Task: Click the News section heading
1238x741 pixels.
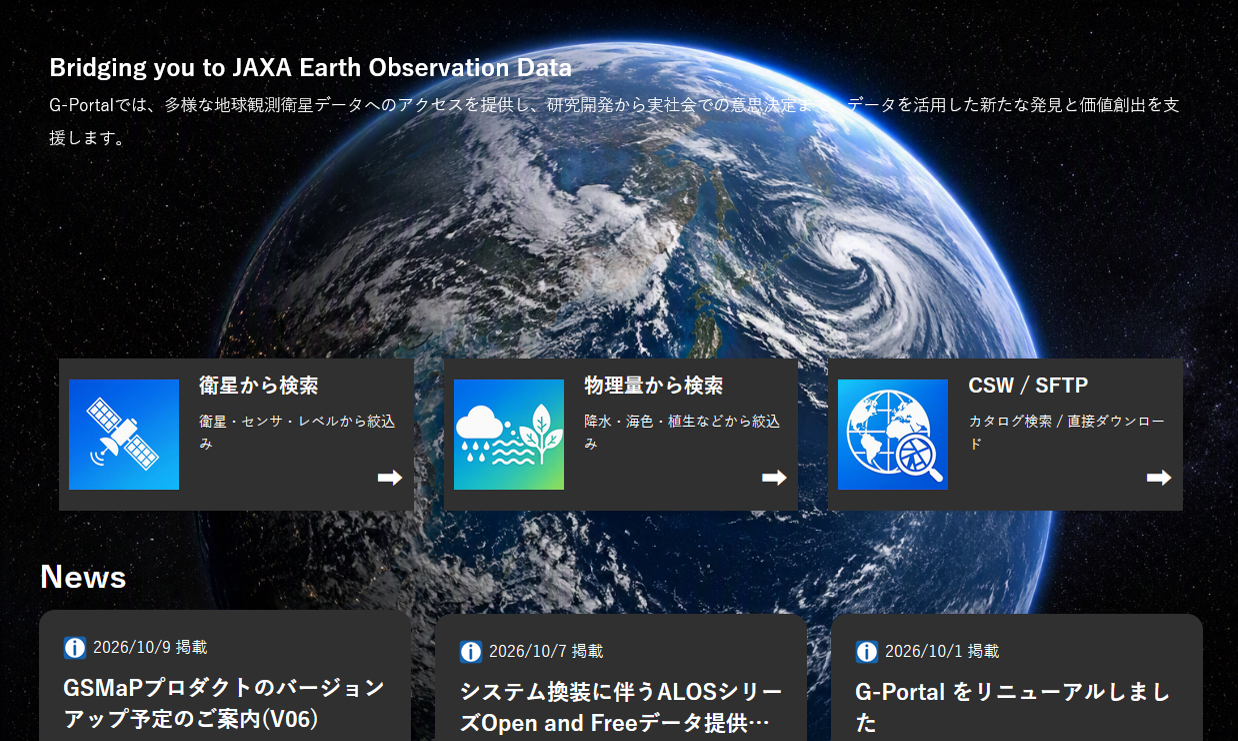Action: pyautogui.click(x=83, y=577)
